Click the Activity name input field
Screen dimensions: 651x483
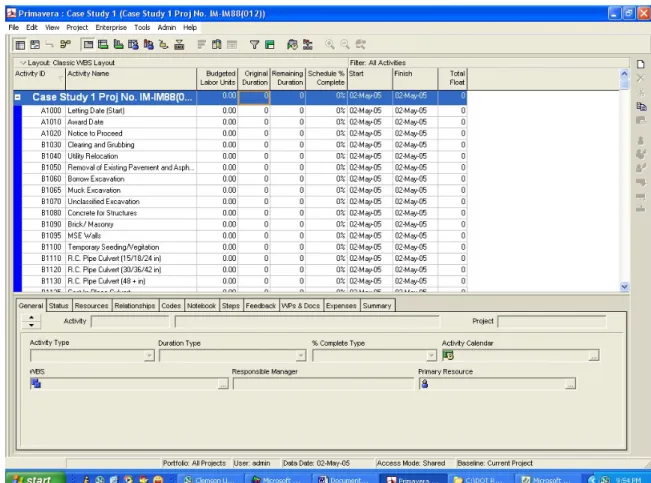pyautogui.click(x=307, y=321)
